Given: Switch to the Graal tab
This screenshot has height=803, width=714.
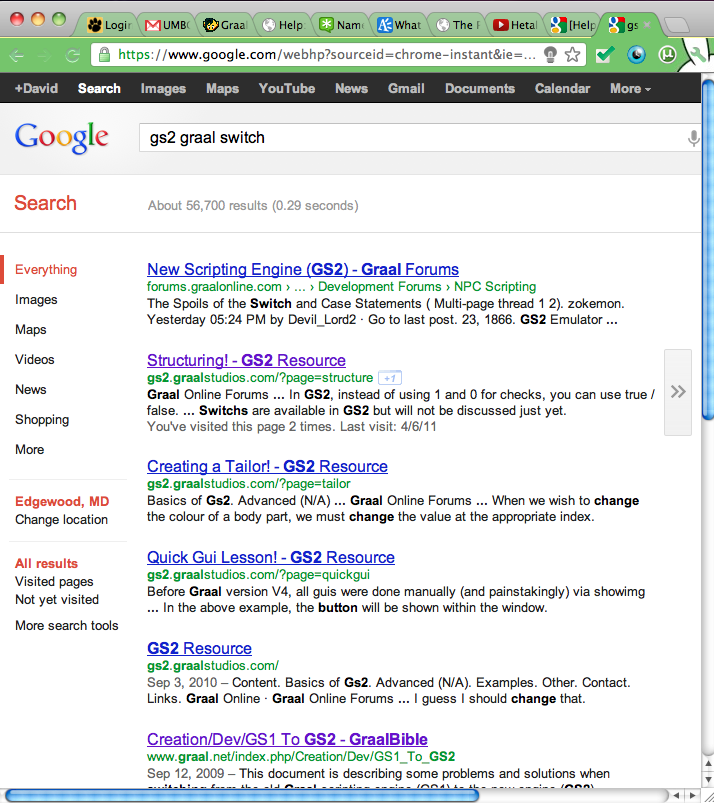Looking at the screenshot, I should point(225,25).
